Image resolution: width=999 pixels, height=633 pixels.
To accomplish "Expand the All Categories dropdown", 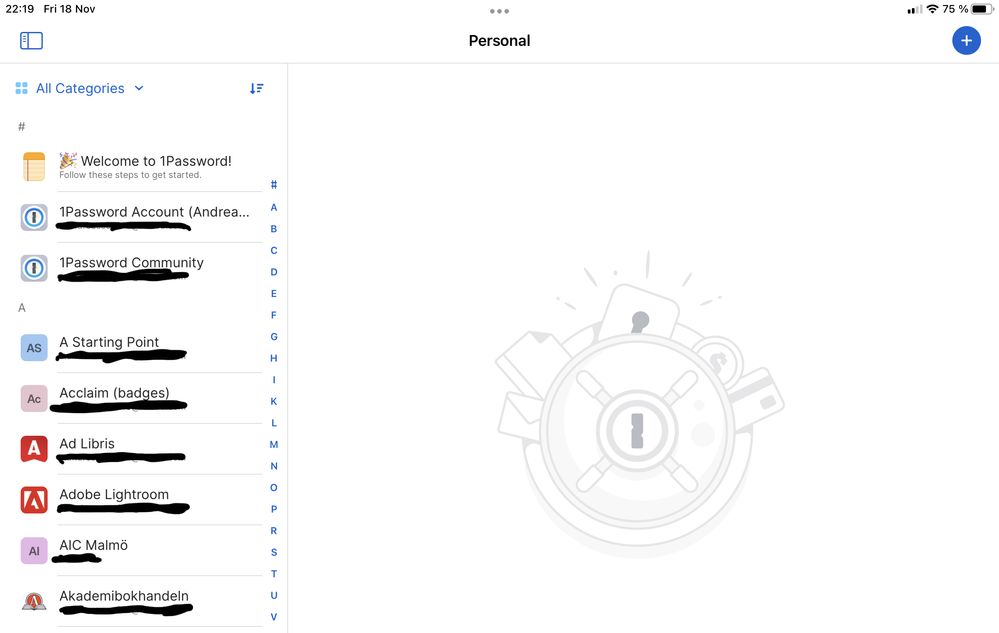I will [90, 88].
